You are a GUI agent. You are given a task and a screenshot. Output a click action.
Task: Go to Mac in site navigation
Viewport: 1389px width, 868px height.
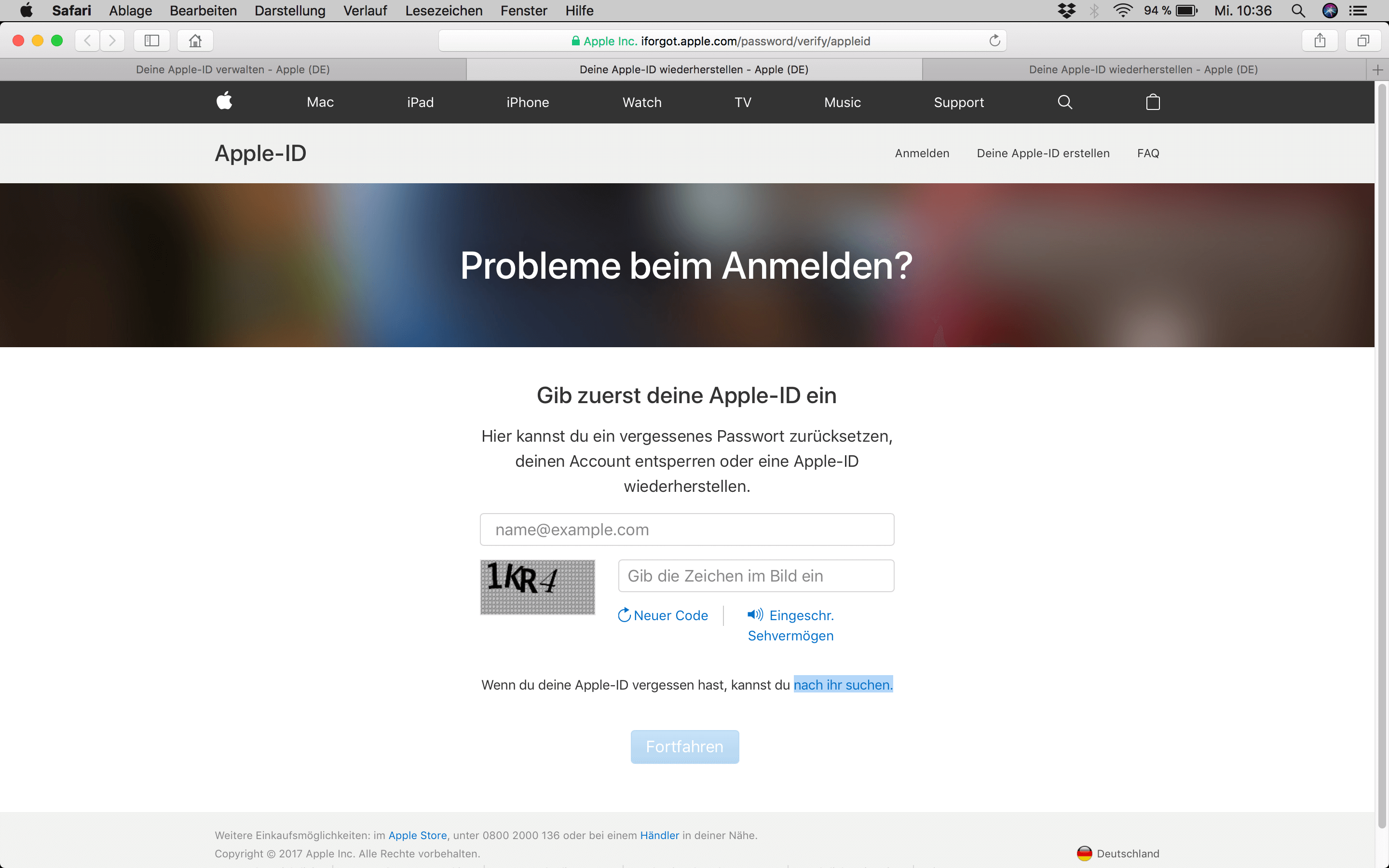click(x=320, y=102)
